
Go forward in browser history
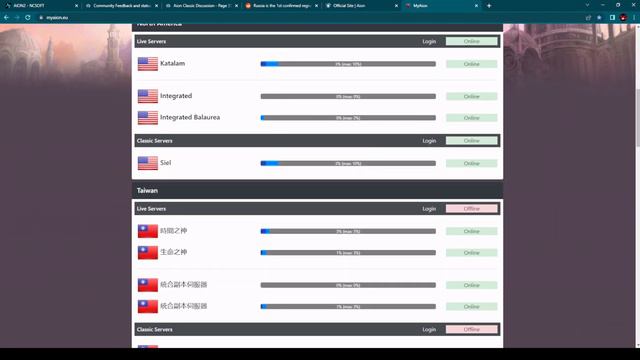point(17,18)
